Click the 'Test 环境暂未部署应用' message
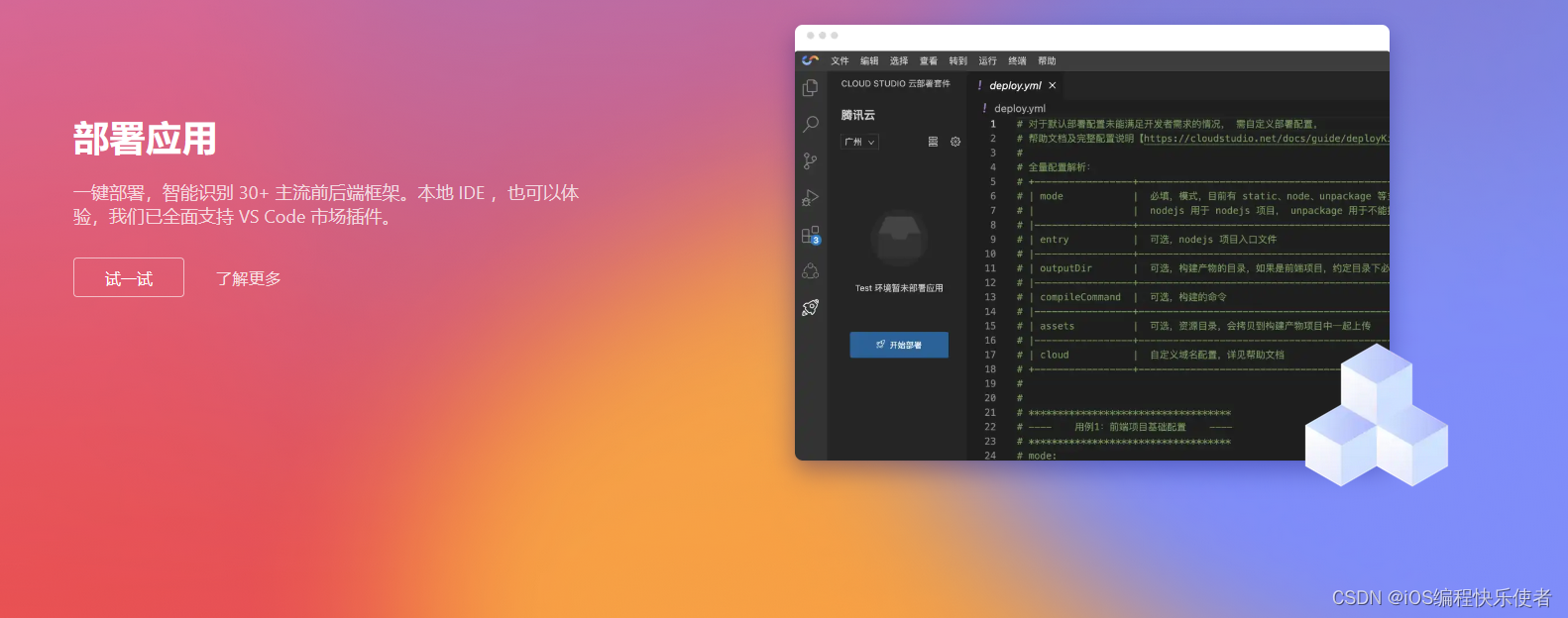 (899, 288)
